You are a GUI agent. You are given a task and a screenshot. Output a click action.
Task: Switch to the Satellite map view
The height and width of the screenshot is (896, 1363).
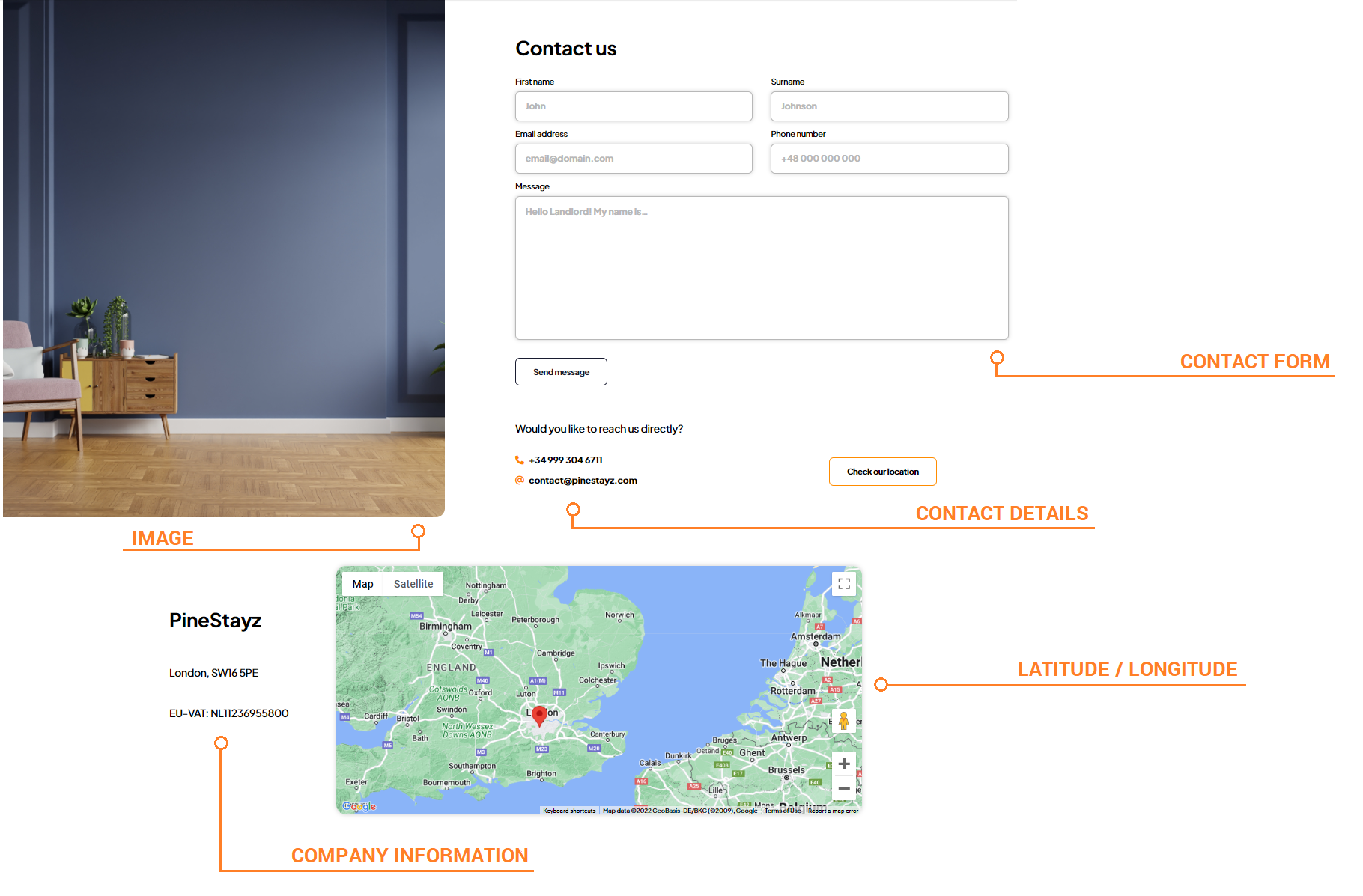point(413,584)
